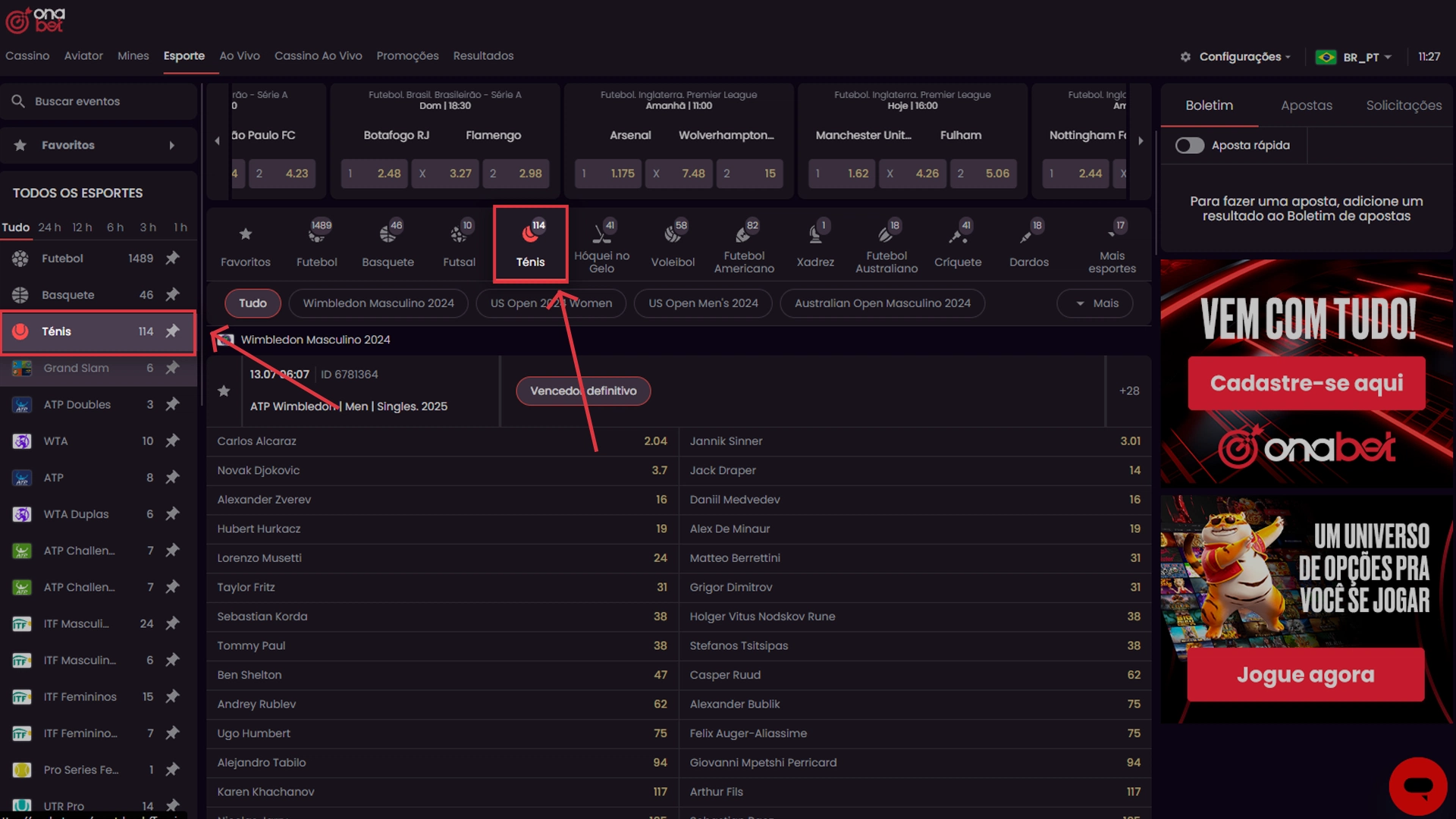Pin the ITF Femininos league
Screen dimensions: 1456x819
click(172, 696)
